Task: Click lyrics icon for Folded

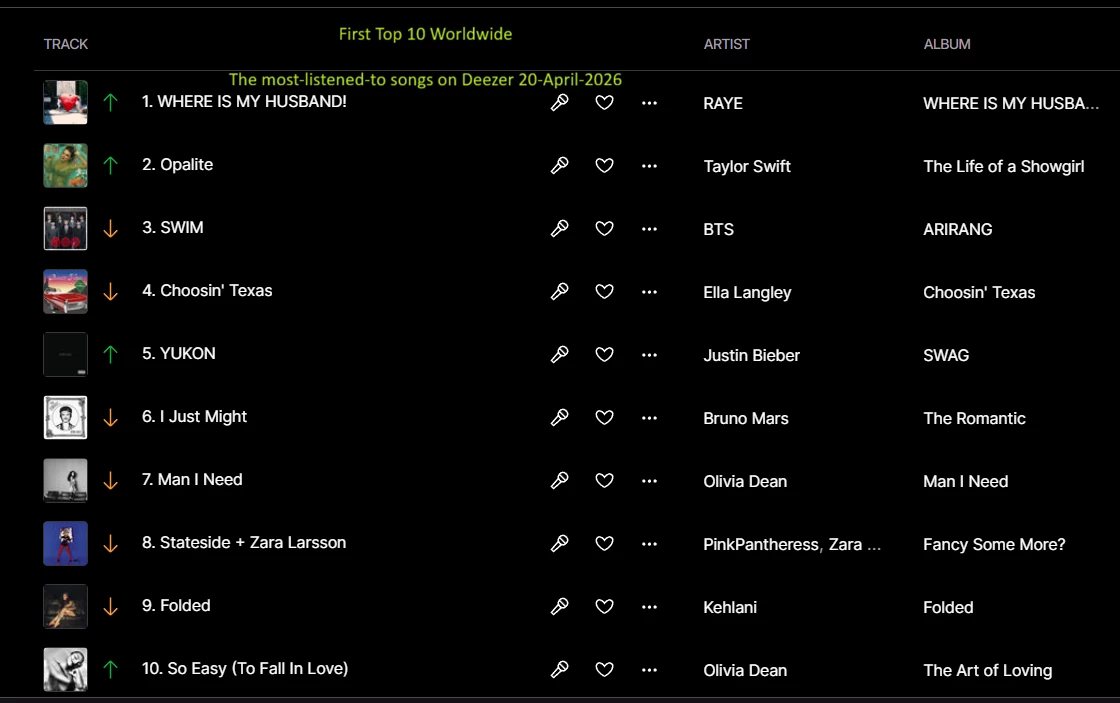Action: pos(560,606)
